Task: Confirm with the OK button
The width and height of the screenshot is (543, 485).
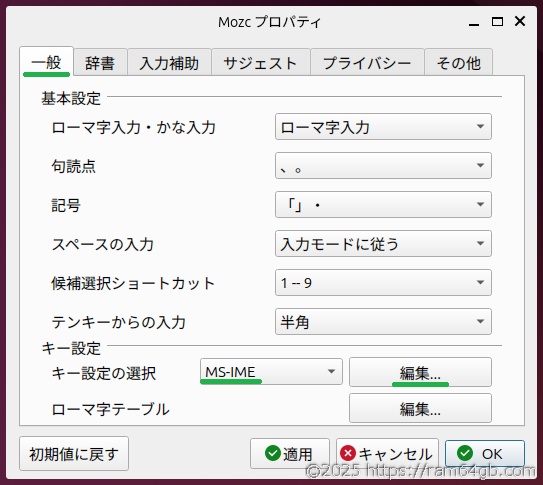Action: click(484, 453)
